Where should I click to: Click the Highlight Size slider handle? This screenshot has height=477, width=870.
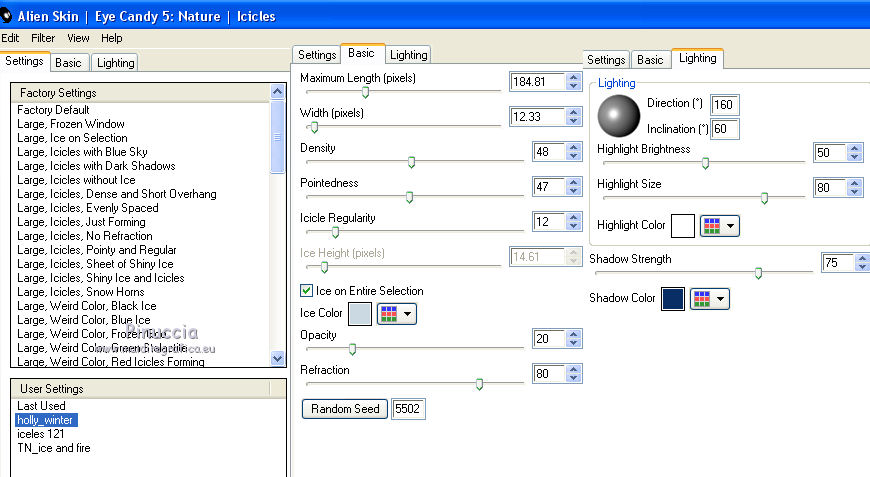pos(764,198)
